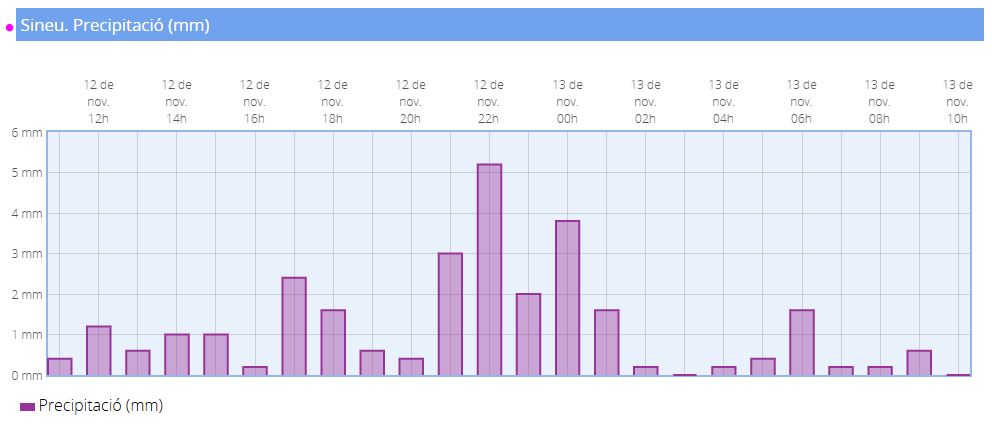The width and height of the screenshot is (992, 427).
Task: Click the bar at 12 nov. 12h
Action: click(98, 350)
